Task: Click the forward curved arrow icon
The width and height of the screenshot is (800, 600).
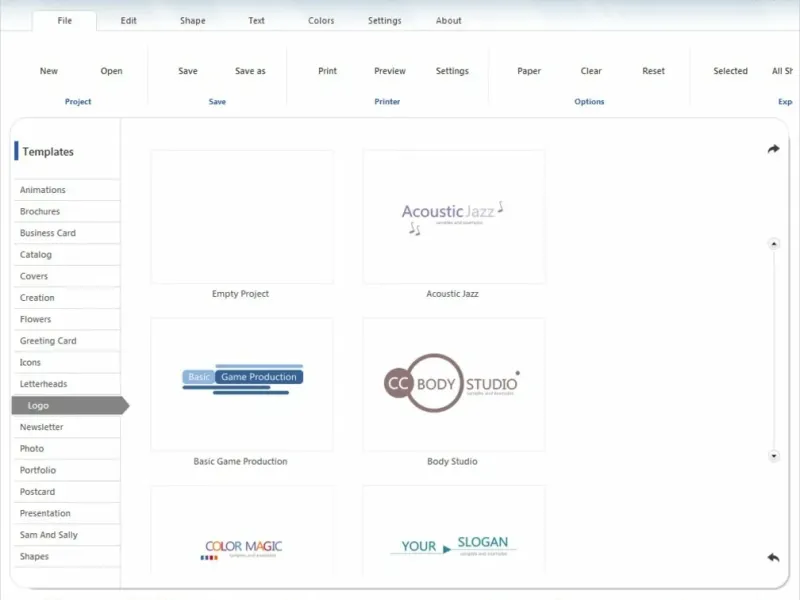Action: tap(773, 148)
